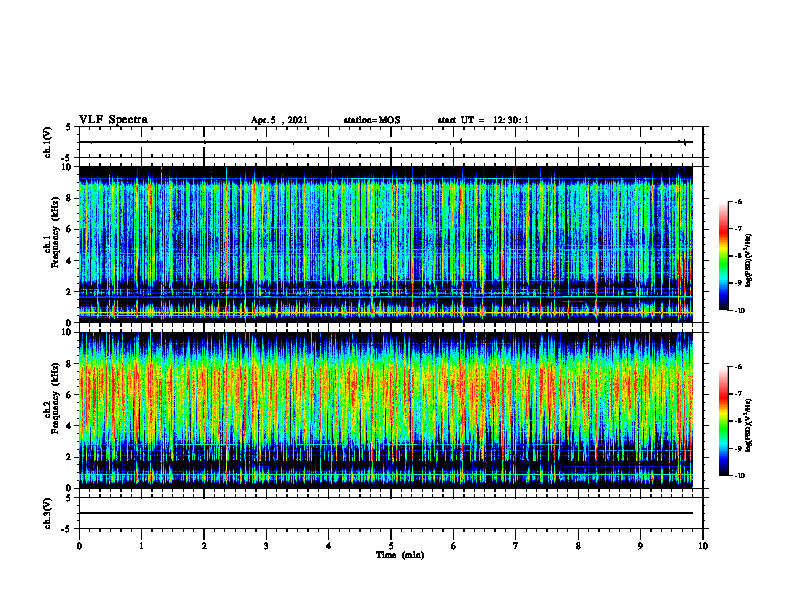Viewport: 792px width, 612px height.
Task: Click time axis tick label "7"
Action: (x=516, y=546)
